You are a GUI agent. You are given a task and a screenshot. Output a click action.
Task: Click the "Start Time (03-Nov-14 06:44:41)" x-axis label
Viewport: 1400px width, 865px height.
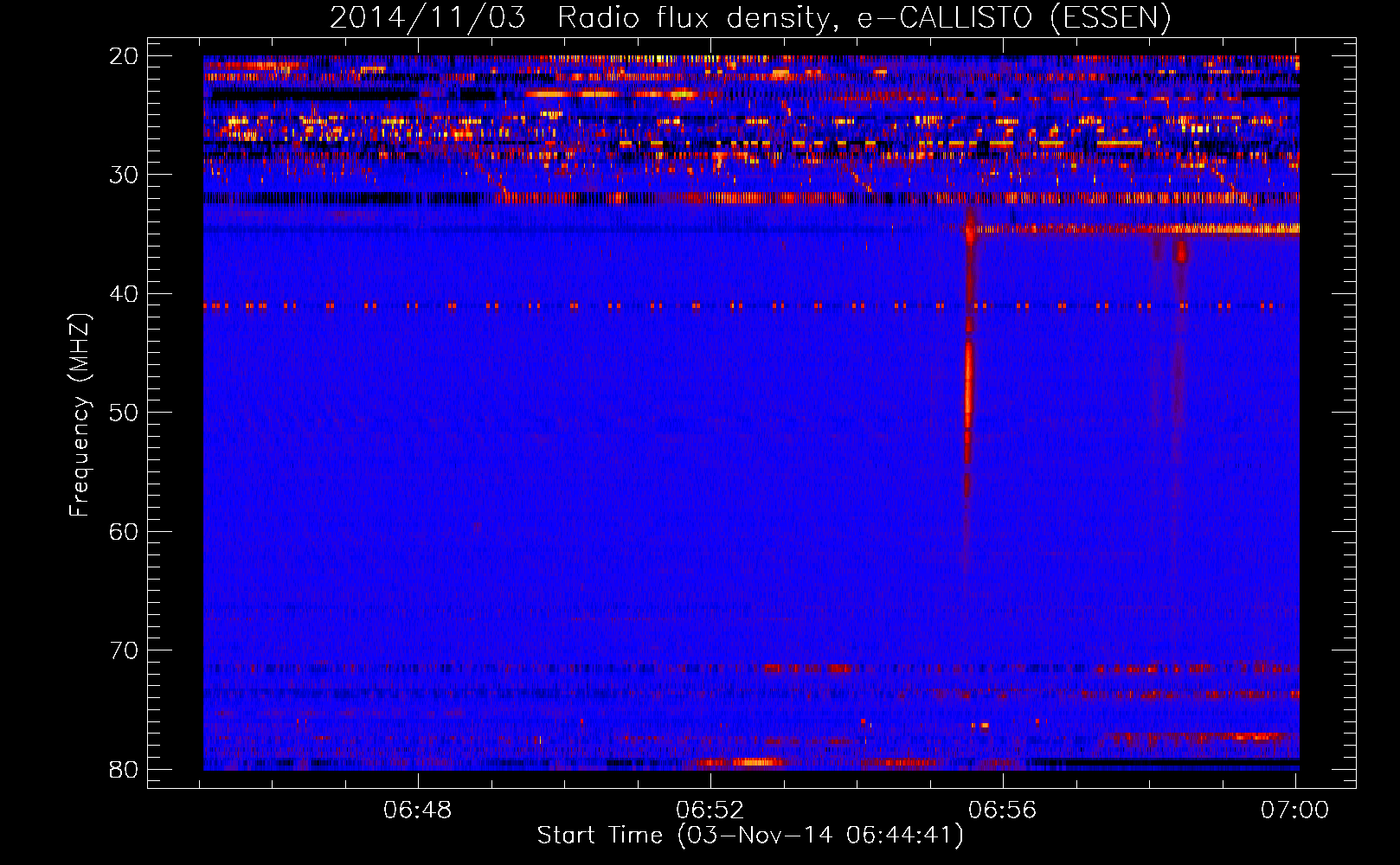pyautogui.click(x=750, y=836)
